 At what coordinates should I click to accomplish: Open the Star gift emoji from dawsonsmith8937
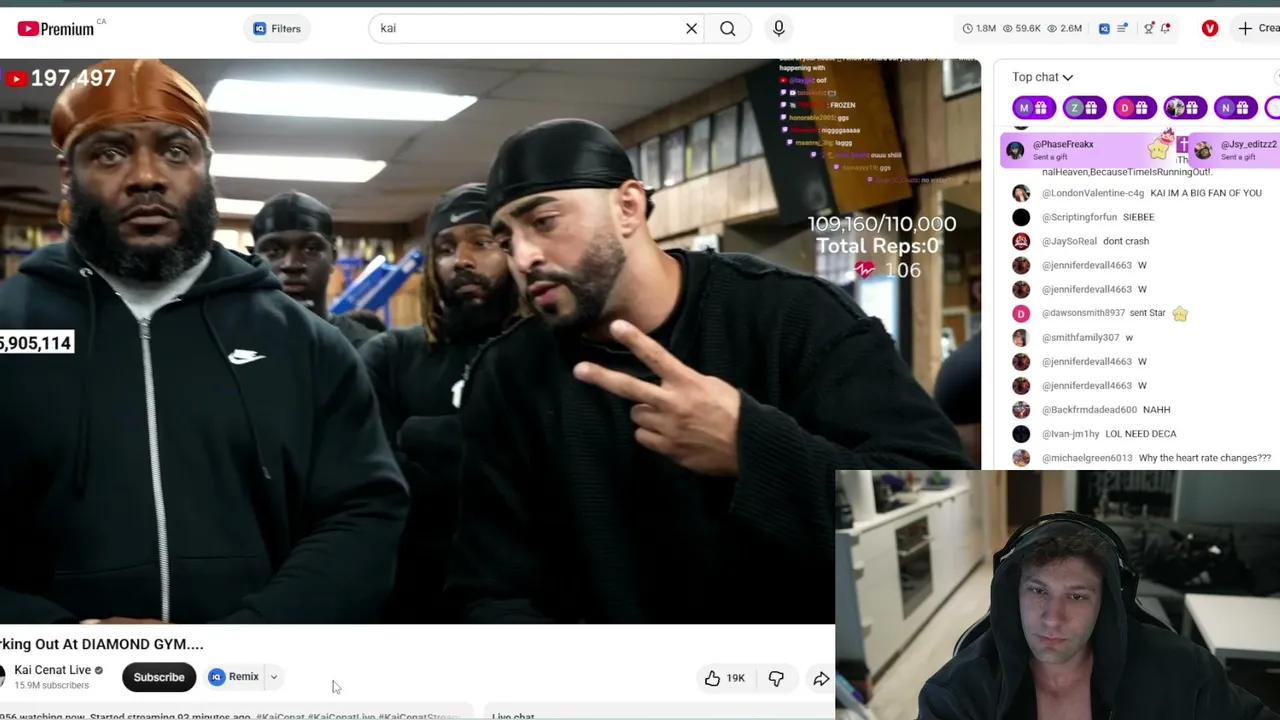pyautogui.click(x=1180, y=313)
